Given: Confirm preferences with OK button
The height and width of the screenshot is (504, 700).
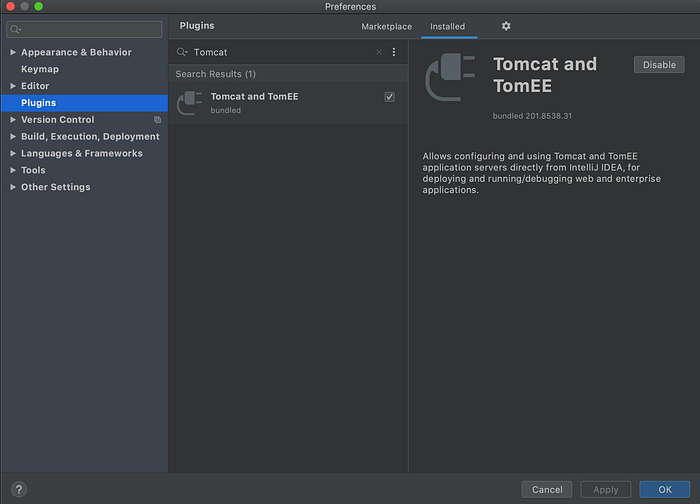Looking at the screenshot, I should pyautogui.click(x=665, y=490).
